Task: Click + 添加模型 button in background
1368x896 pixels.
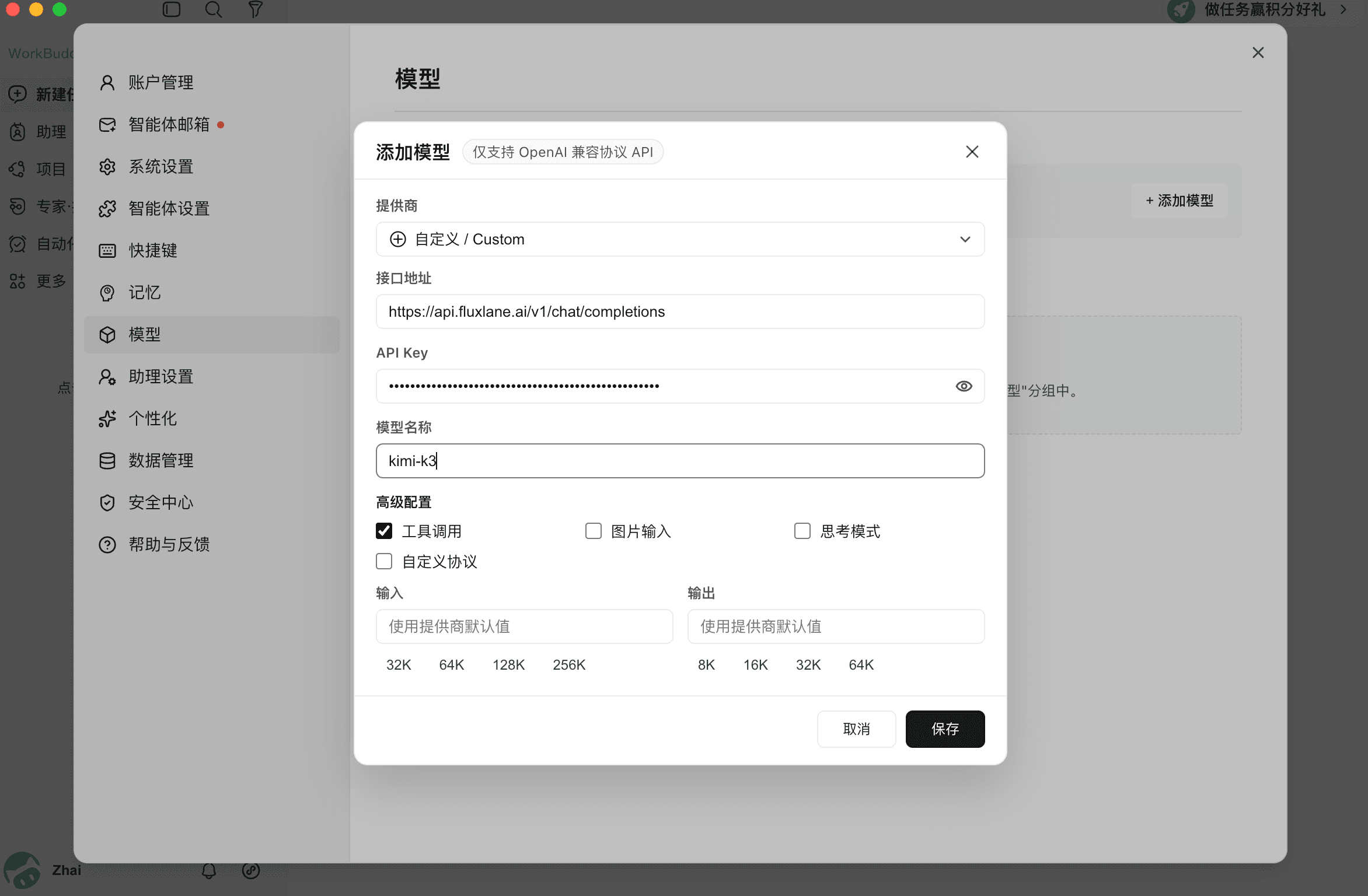Action: (x=1179, y=201)
